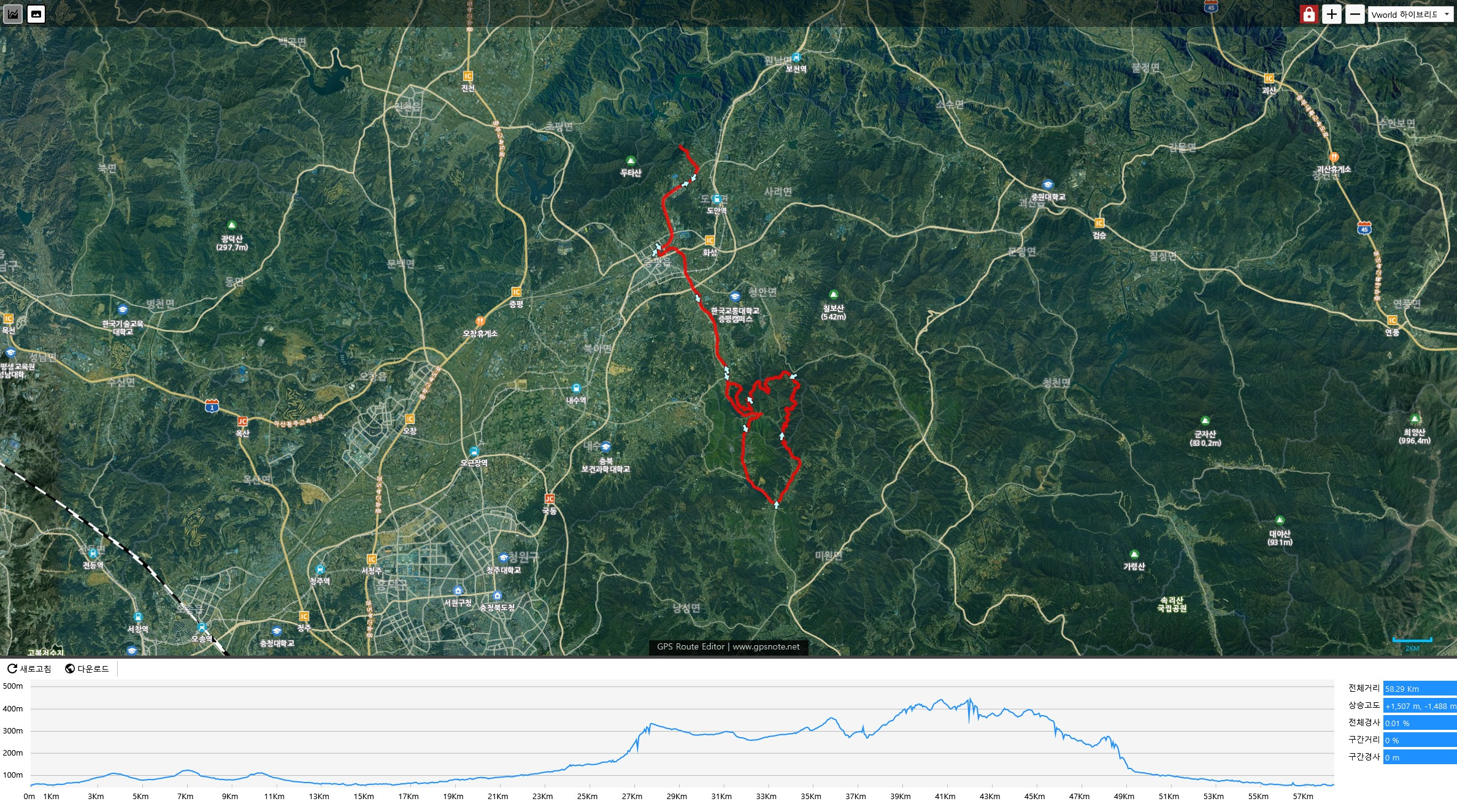Click the 구간경사 0 m value box
1457x812 pixels.
[x=1419, y=757]
